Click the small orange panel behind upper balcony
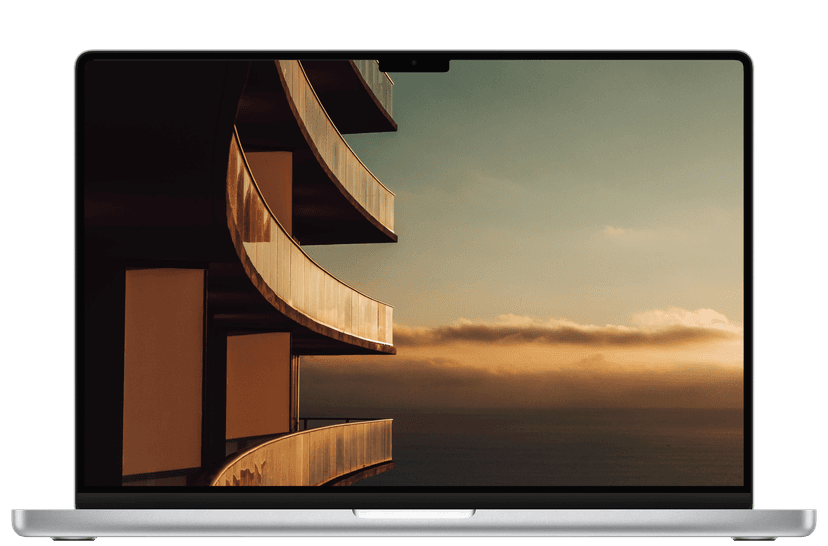Screen dimensions: 828x546 [x=268, y=185]
